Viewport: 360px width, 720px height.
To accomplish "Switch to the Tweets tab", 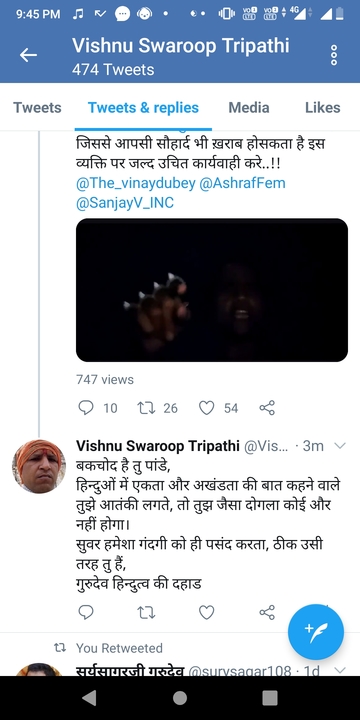I will point(37,107).
